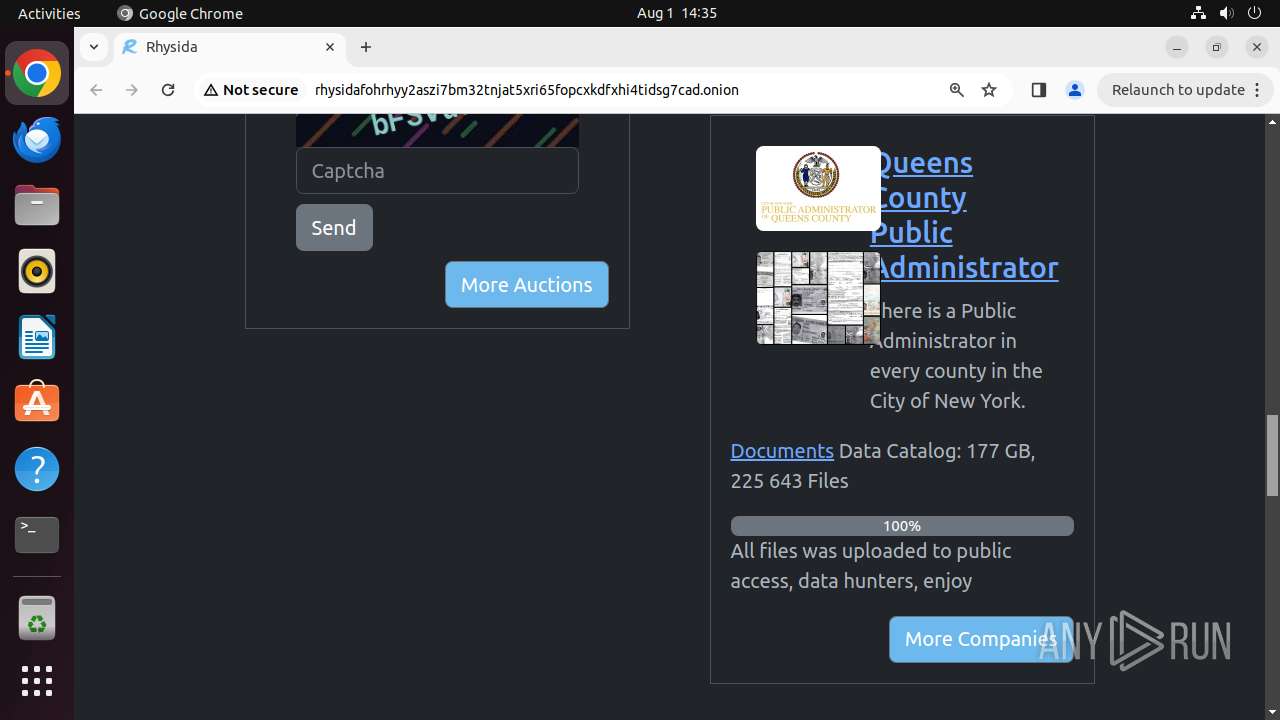Open the Trash in the dock
The image size is (1280, 720).
(37, 618)
